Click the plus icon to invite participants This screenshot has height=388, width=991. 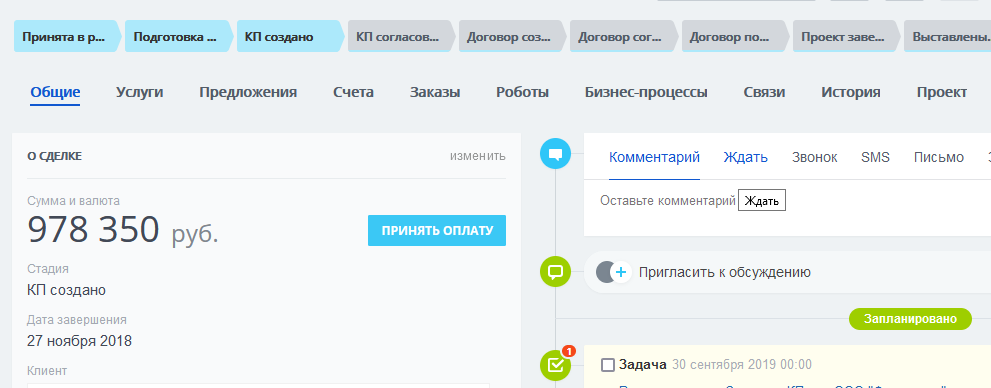[621, 272]
